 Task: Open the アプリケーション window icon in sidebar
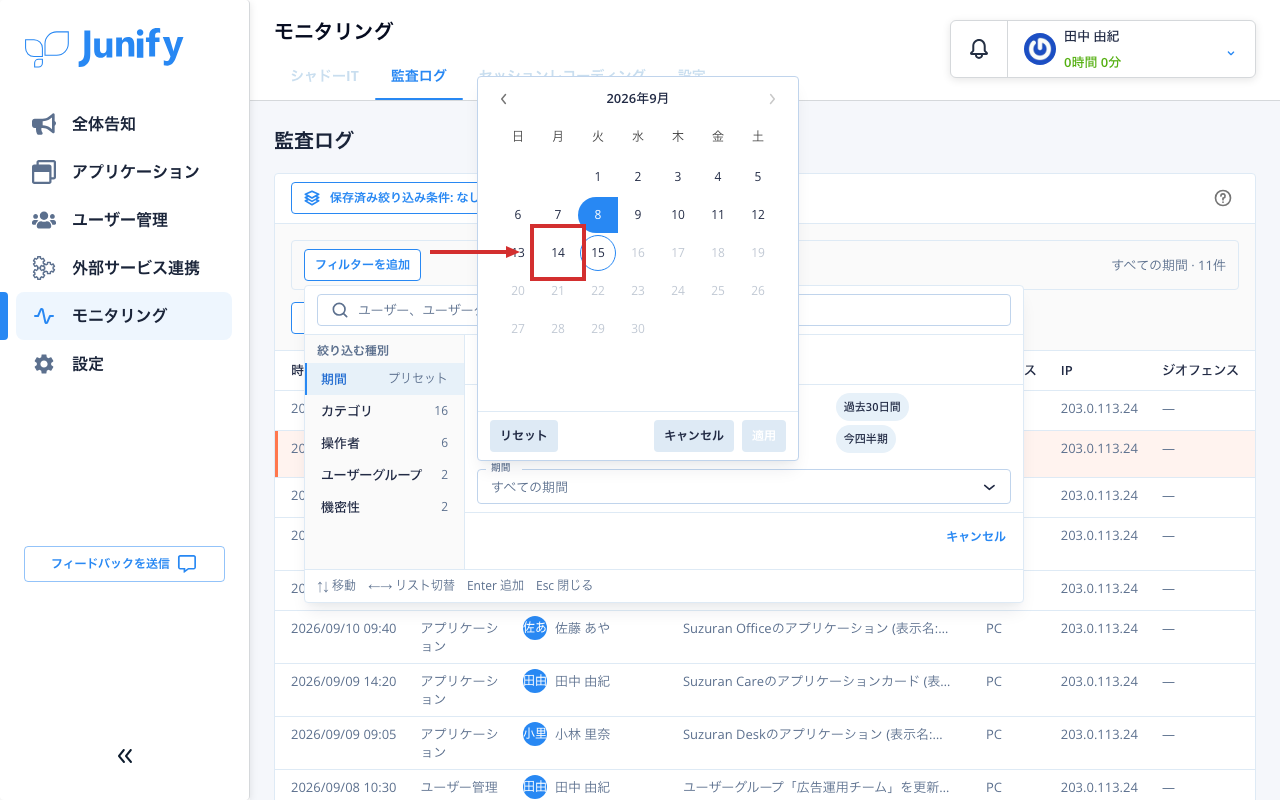tap(44, 172)
